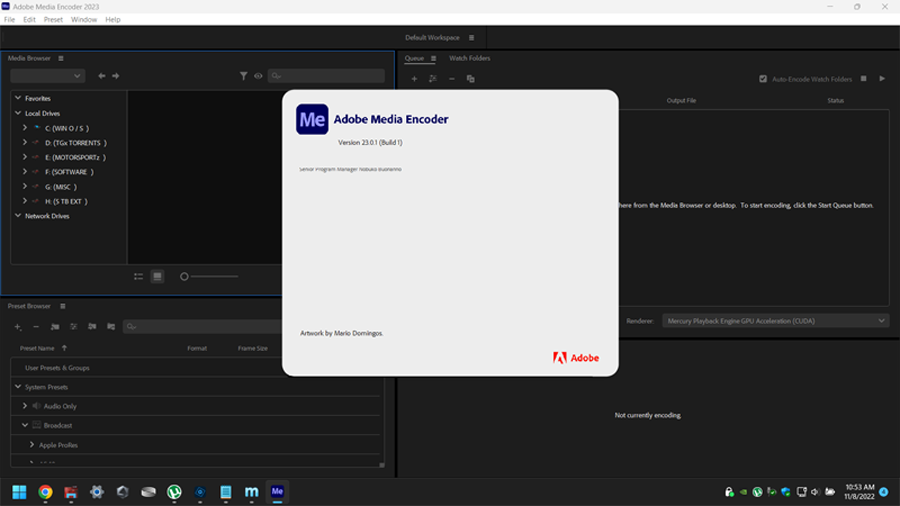Open the volume icon in system tray
The image size is (900, 506).
tap(815, 492)
